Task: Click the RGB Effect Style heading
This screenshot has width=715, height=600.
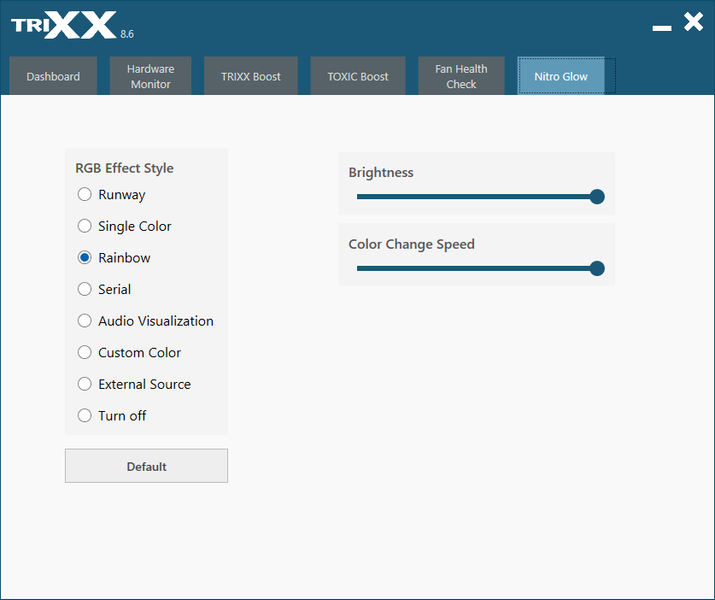Action: (124, 168)
